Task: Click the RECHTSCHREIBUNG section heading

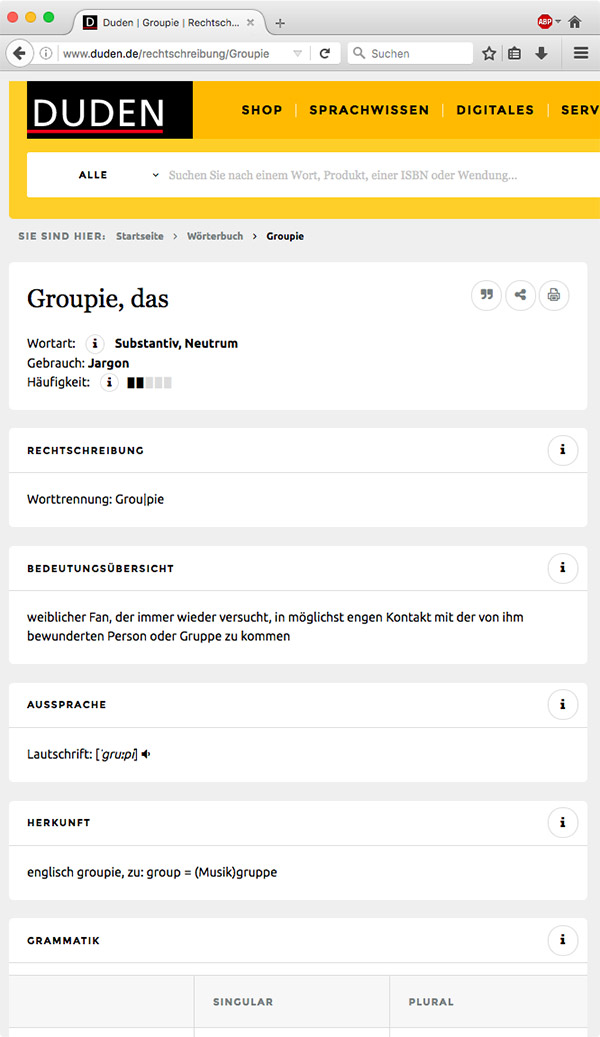Action: [85, 450]
